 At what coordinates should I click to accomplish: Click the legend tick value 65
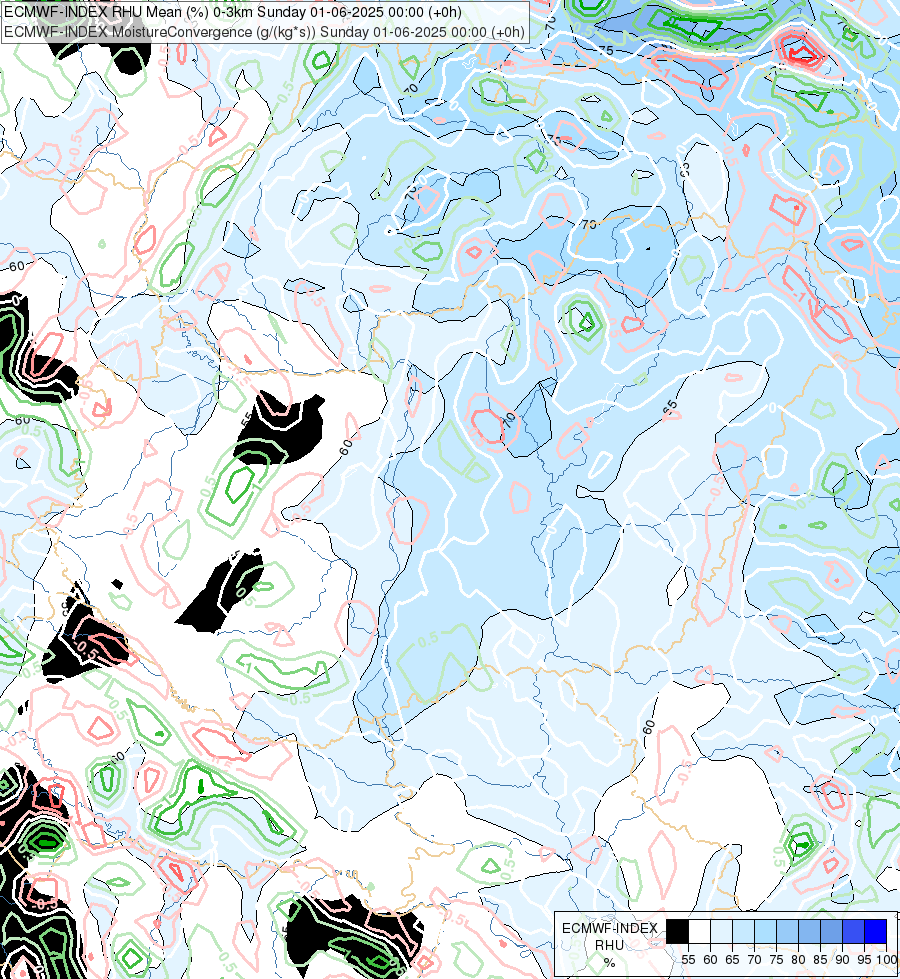(732, 960)
